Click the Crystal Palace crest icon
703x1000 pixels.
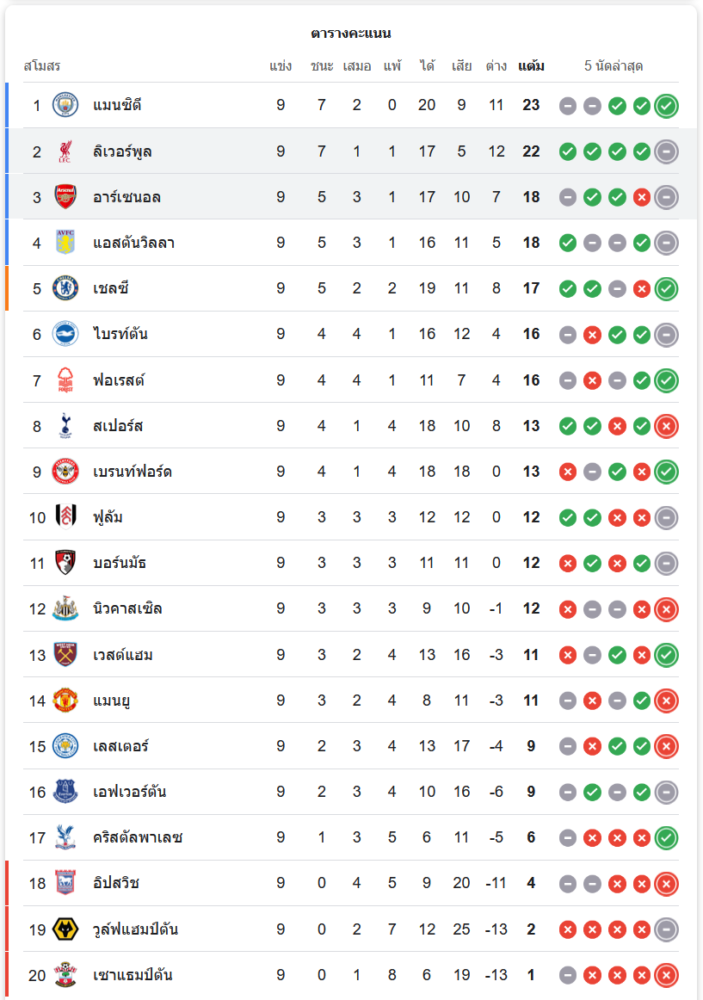click(x=65, y=838)
